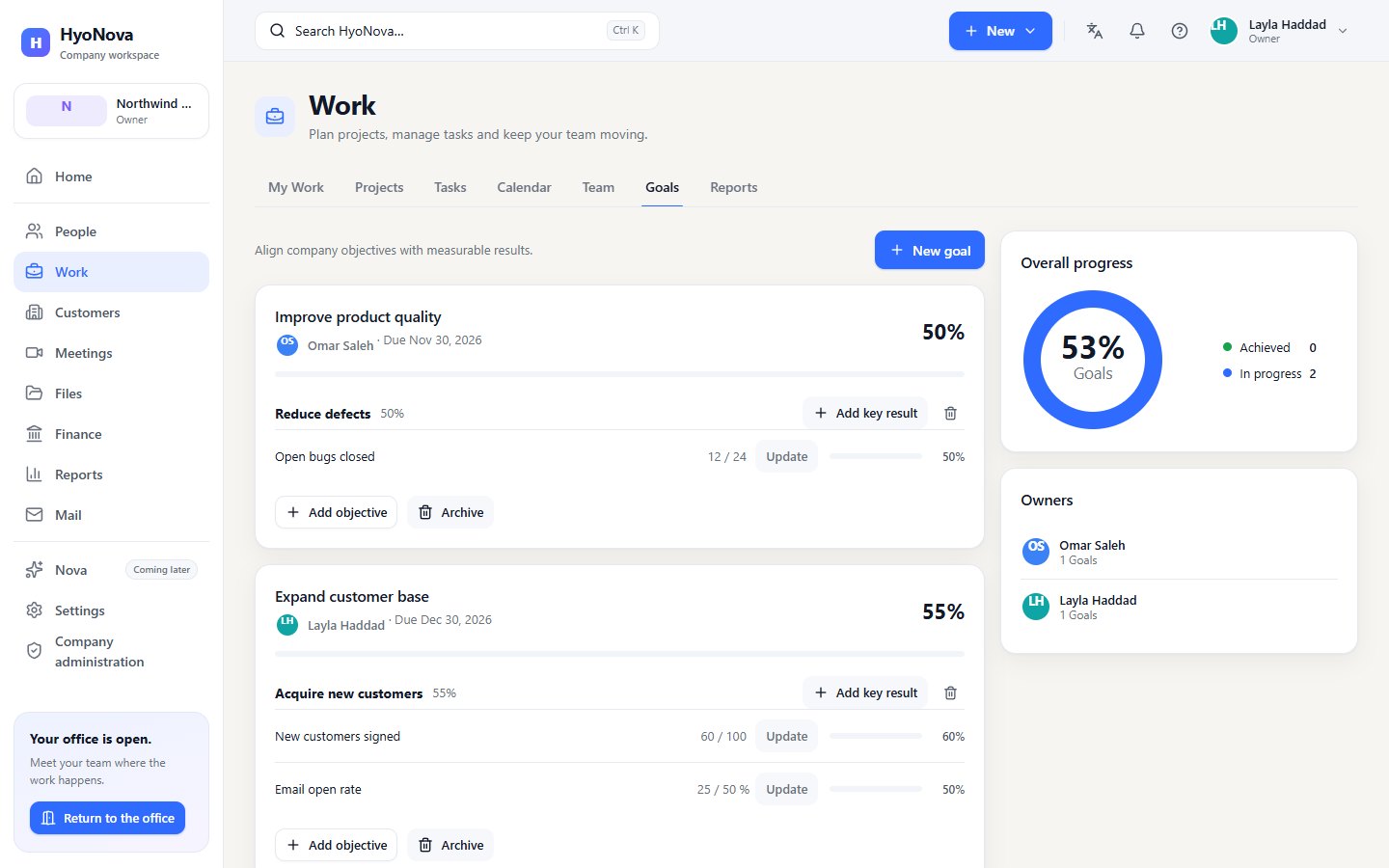The height and width of the screenshot is (868, 1389).
Task: Click the Improve product quality progress bar
Action: (x=619, y=374)
